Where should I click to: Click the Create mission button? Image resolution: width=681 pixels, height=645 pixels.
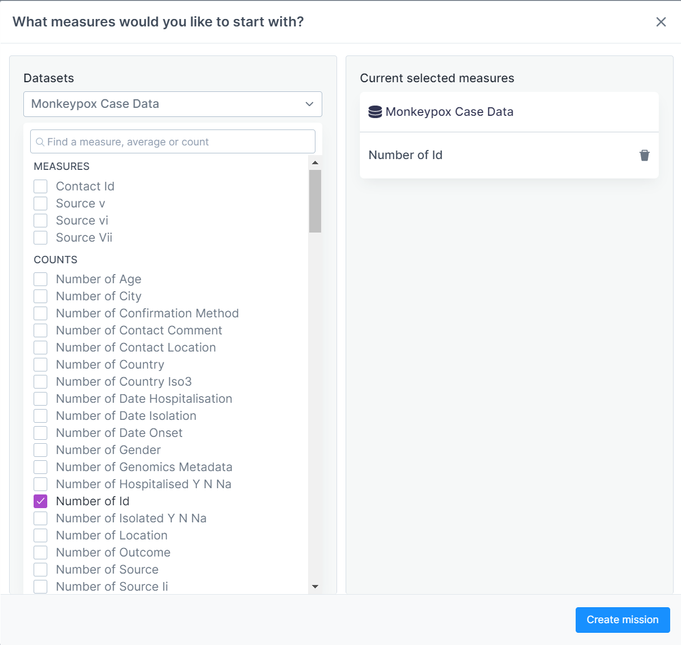[622, 620]
